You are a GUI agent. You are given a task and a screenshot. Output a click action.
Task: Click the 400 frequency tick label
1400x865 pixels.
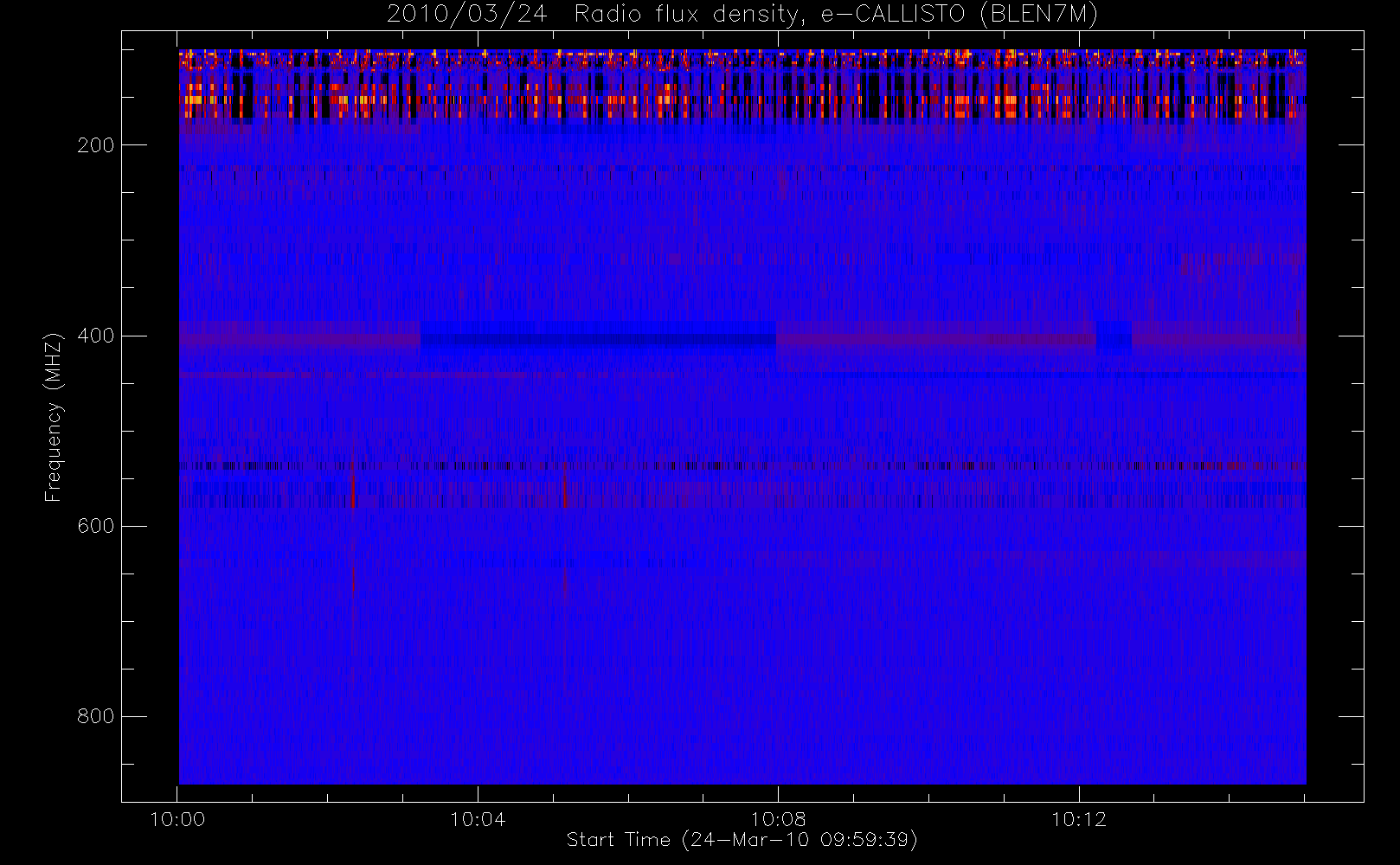pos(96,336)
